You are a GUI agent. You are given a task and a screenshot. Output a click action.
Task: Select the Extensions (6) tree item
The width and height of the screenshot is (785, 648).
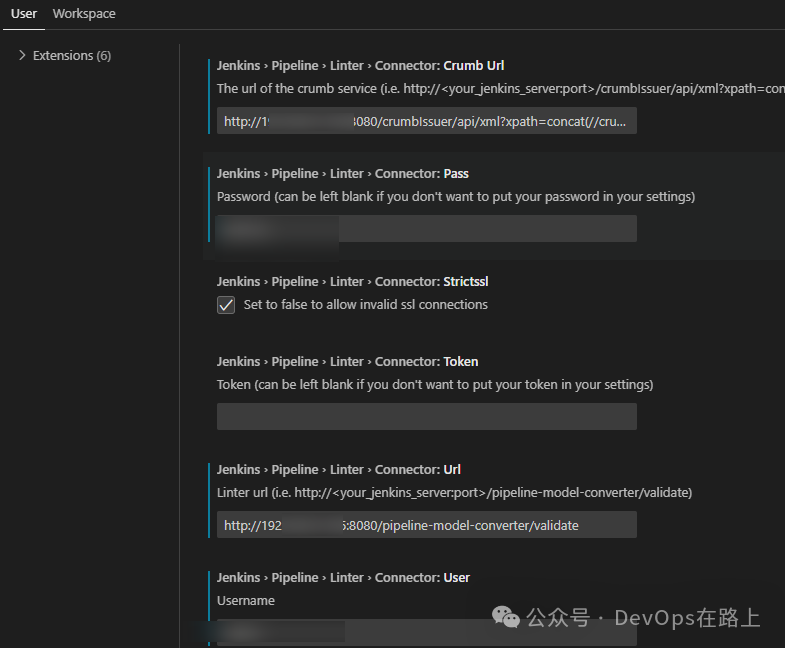(72, 56)
